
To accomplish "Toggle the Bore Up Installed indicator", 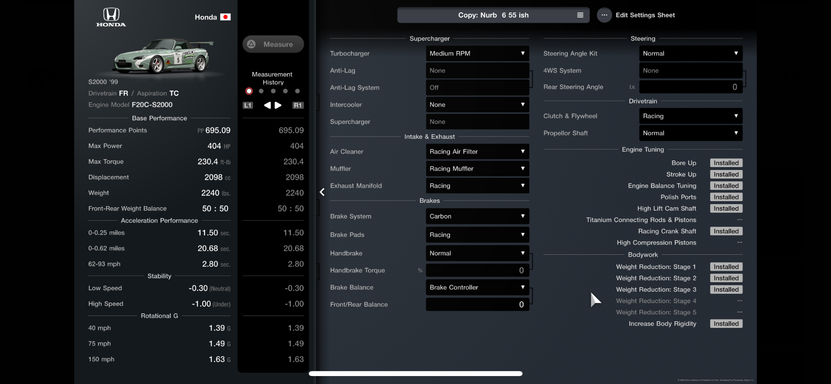I will (x=726, y=163).
